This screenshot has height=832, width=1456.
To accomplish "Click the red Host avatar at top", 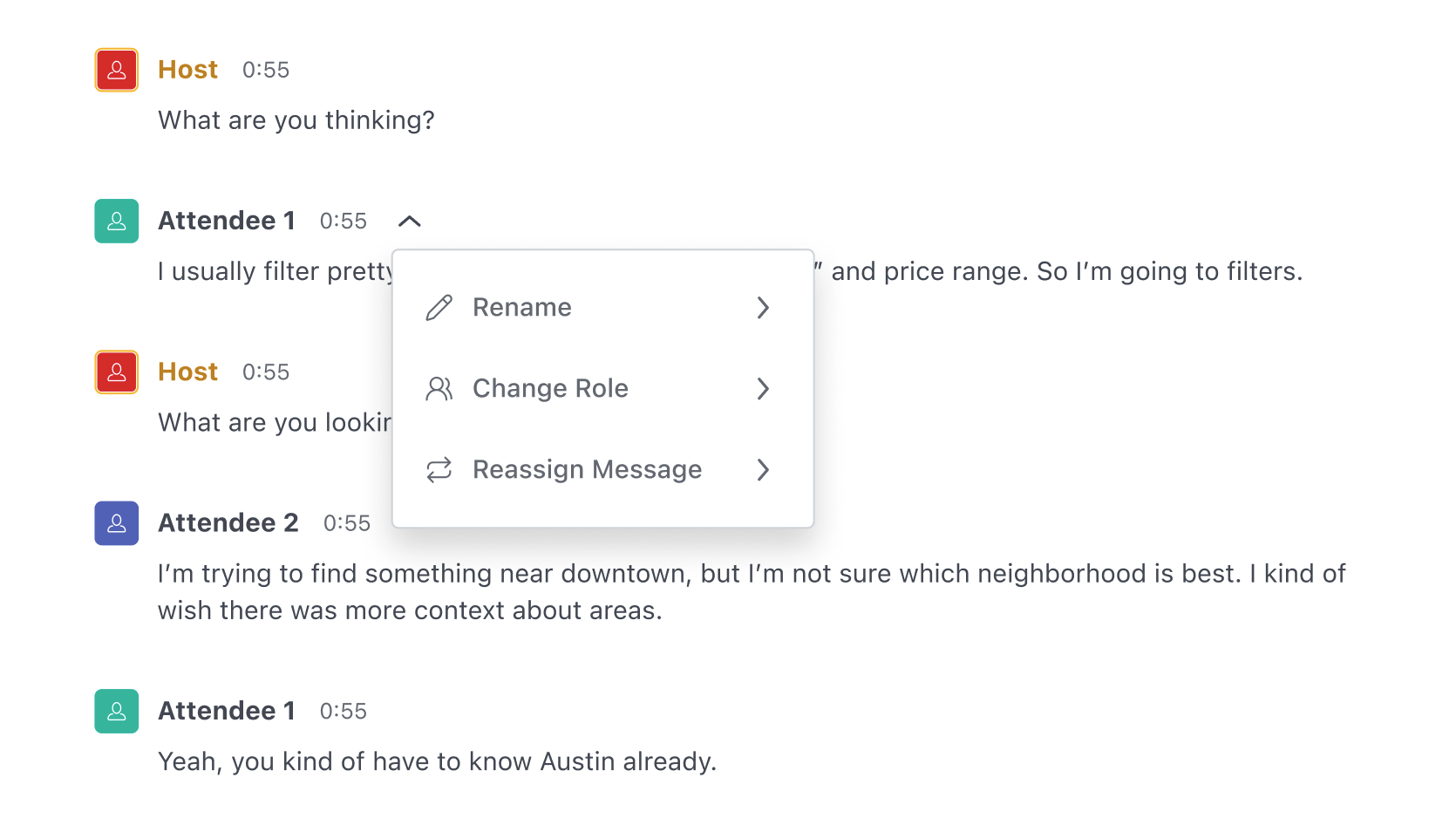I will point(117,70).
